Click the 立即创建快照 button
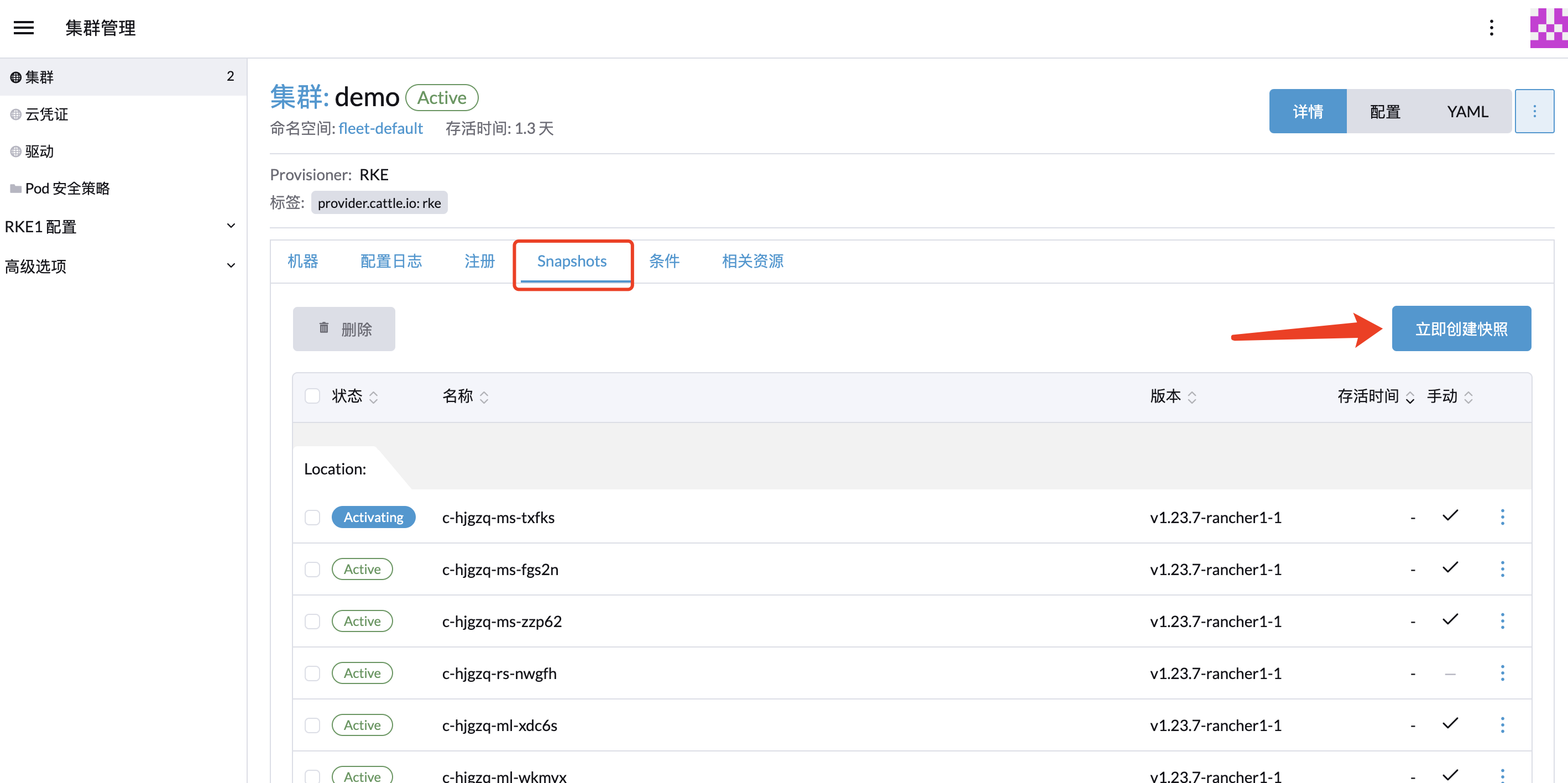The image size is (1568, 783). (x=1460, y=329)
